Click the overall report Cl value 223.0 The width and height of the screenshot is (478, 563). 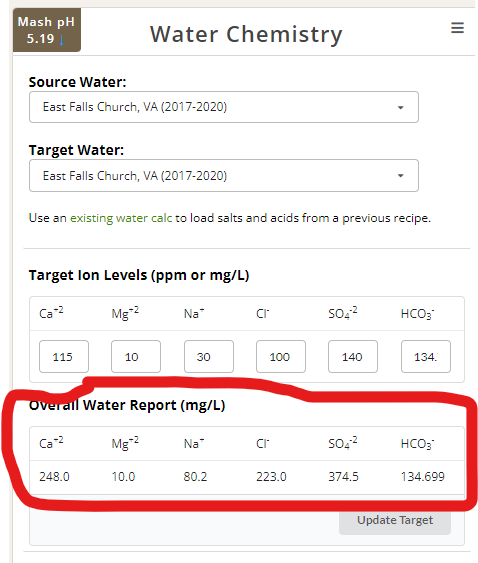272,477
